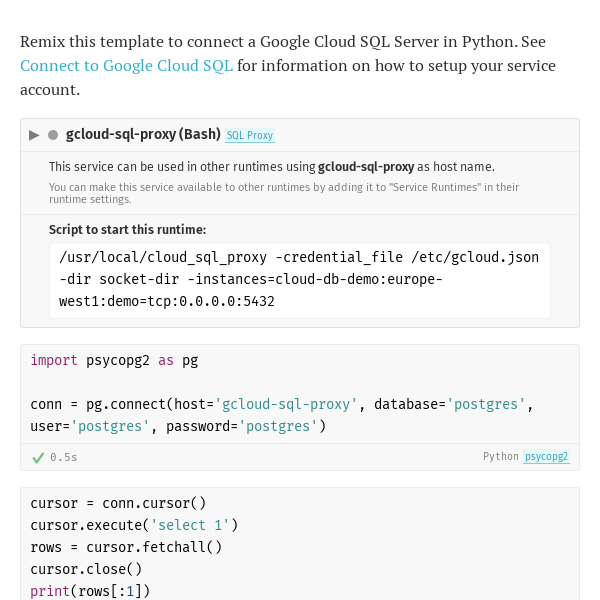Image resolution: width=600 pixels, height=600 pixels.
Task: Click the gray runtime status dot
Action: tap(53, 135)
